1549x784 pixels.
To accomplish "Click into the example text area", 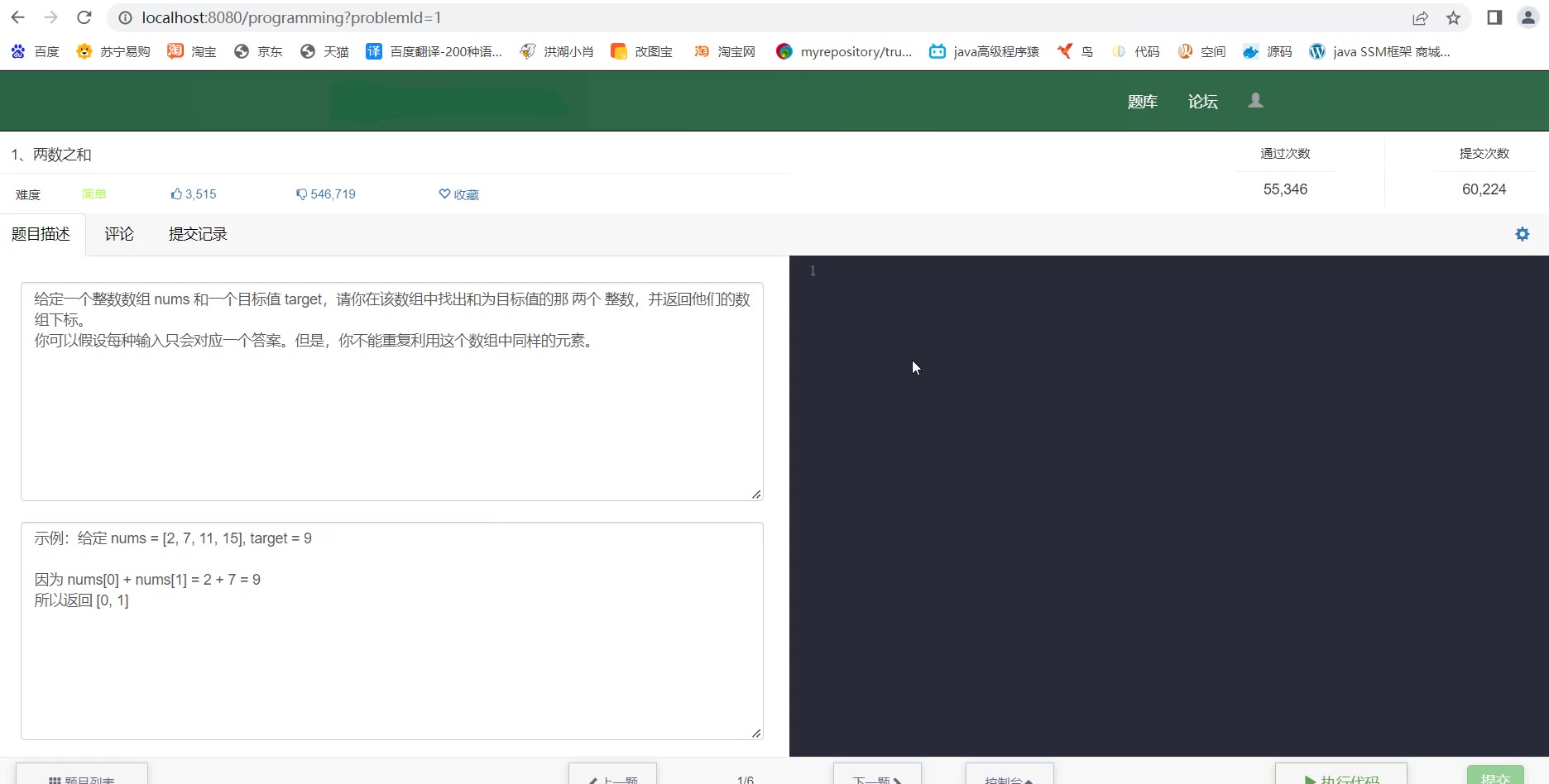I will pos(392,631).
